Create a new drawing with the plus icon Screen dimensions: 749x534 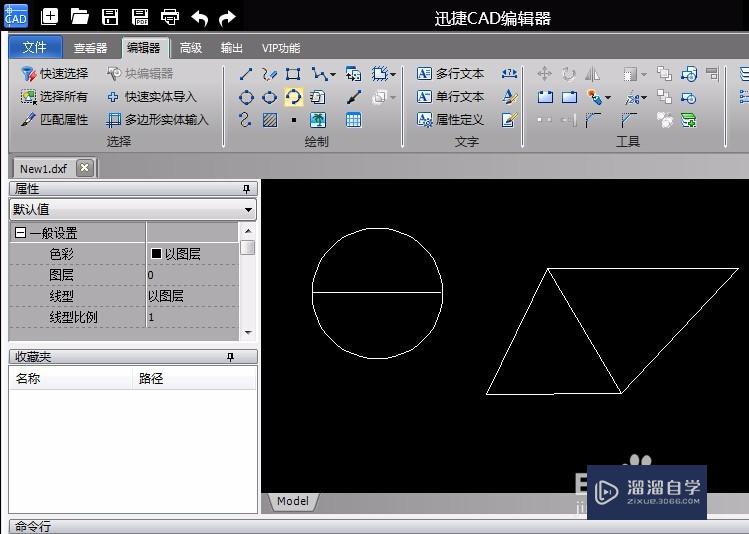(x=50, y=17)
